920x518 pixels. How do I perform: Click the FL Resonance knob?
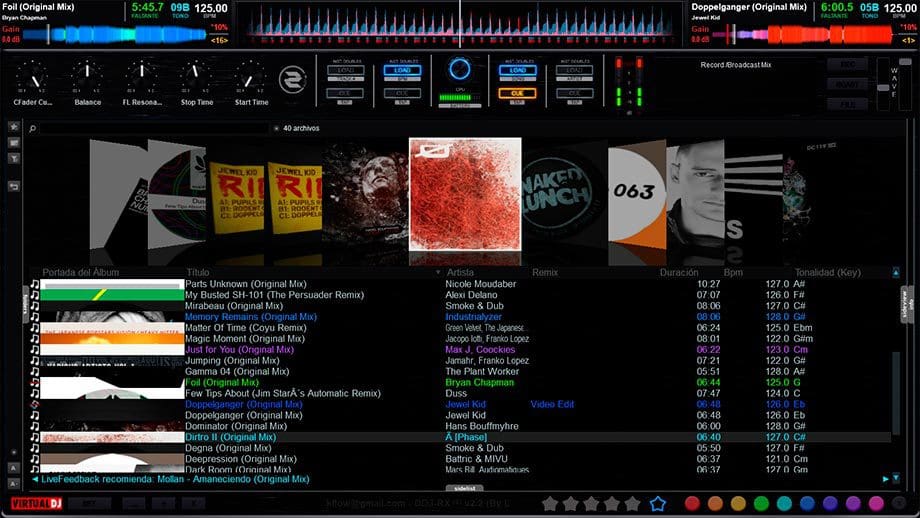point(141,76)
